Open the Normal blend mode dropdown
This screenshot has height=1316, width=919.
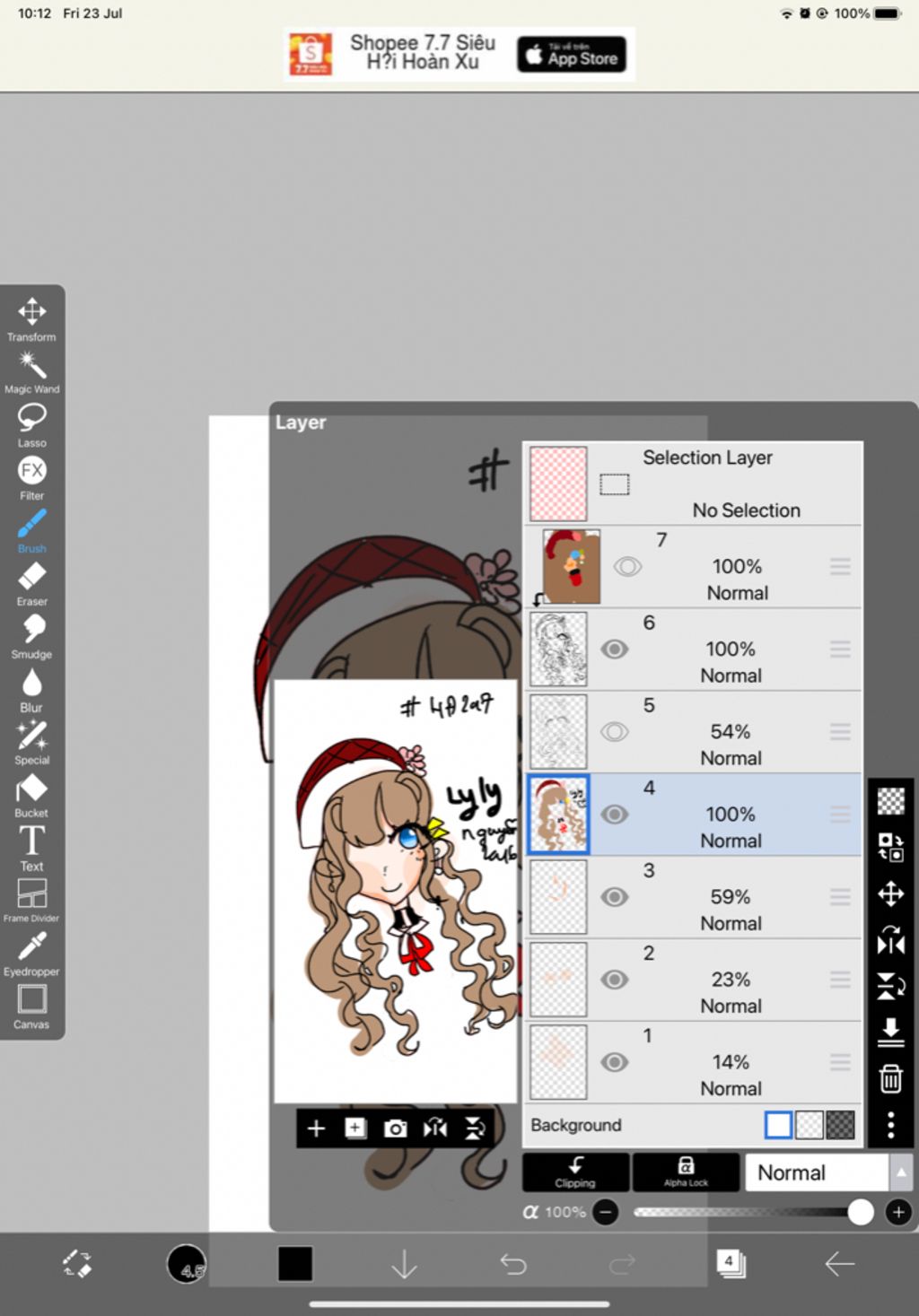(816, 1172)
